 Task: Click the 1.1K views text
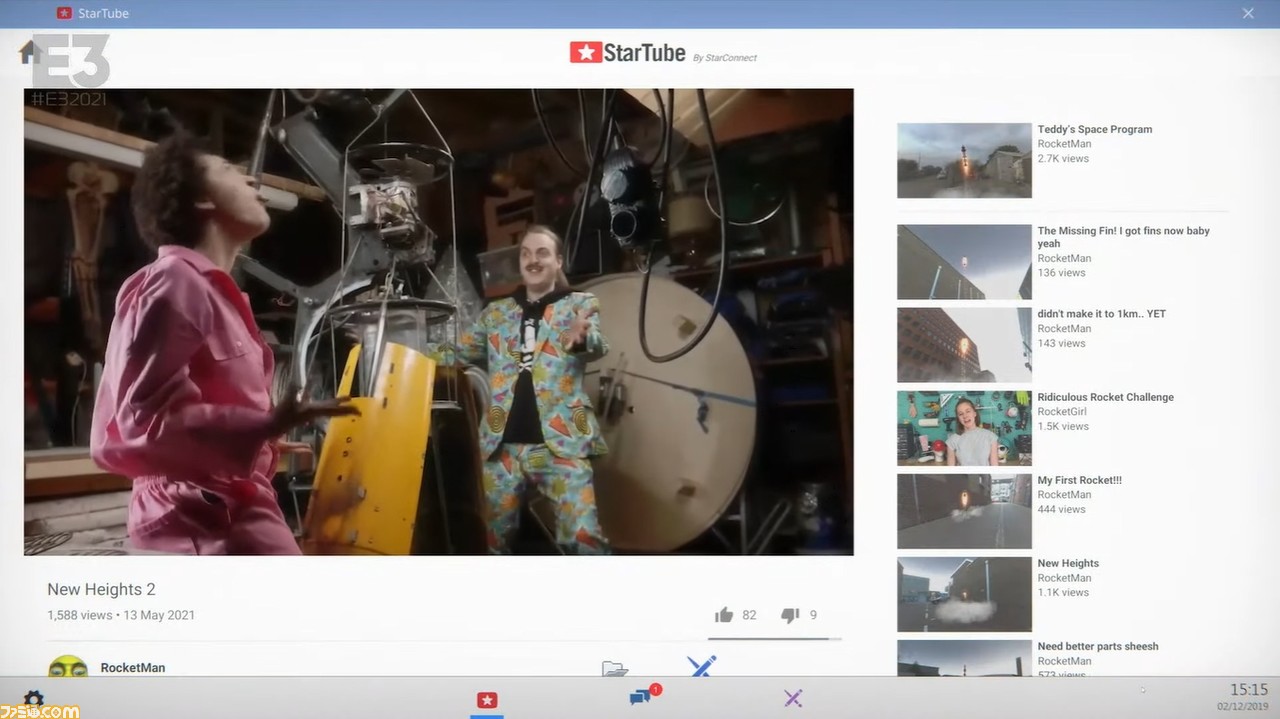pyautogui.click(x=1063, y=592)
